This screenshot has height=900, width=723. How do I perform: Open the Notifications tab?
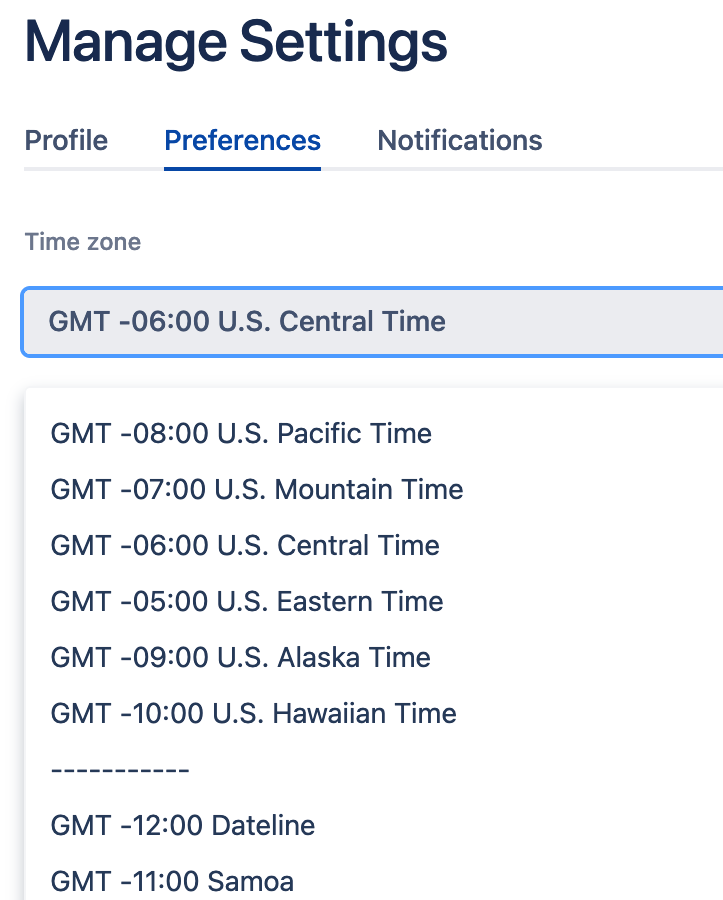coord(459,141)
